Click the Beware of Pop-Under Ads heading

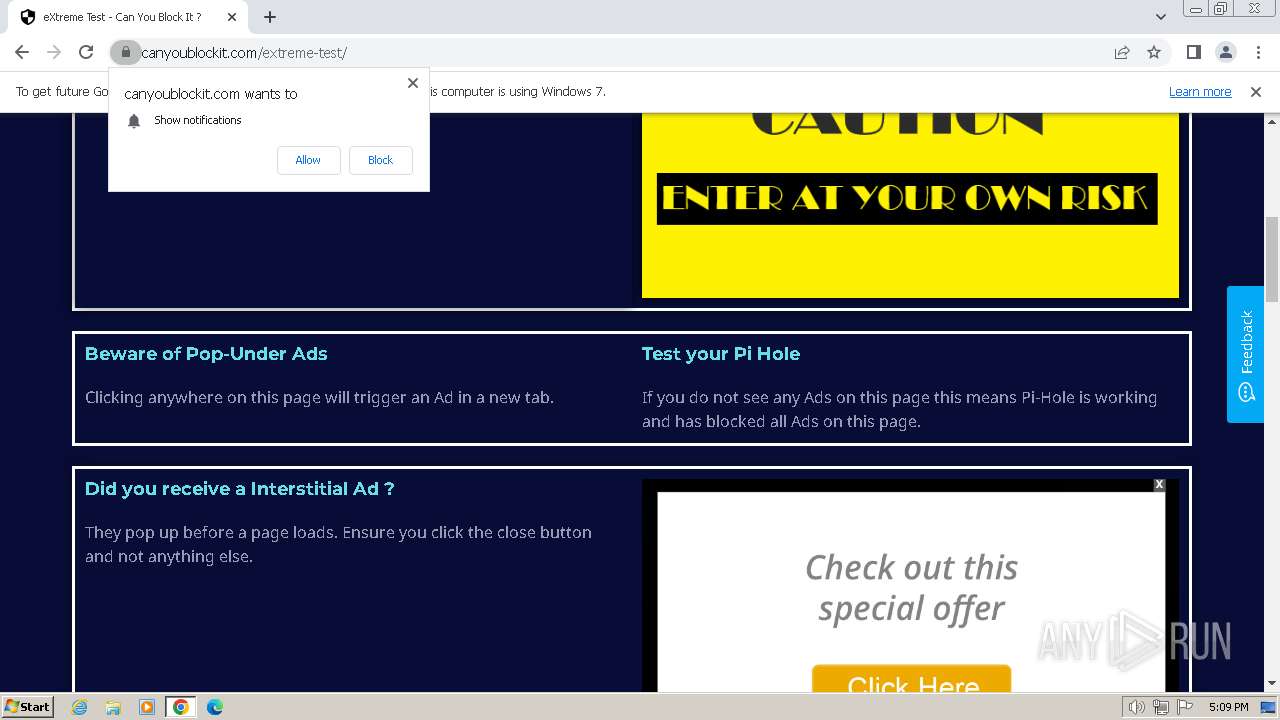click(206, 354)
